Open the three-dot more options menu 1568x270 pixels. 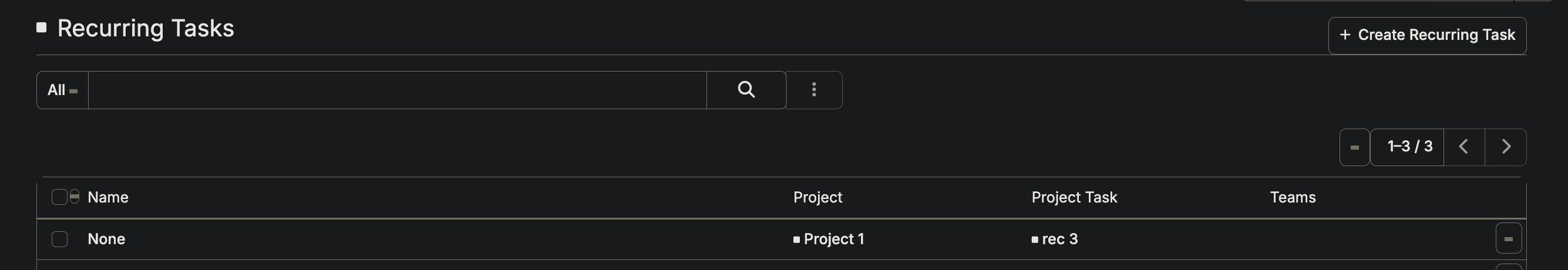[x=814, y=90]
